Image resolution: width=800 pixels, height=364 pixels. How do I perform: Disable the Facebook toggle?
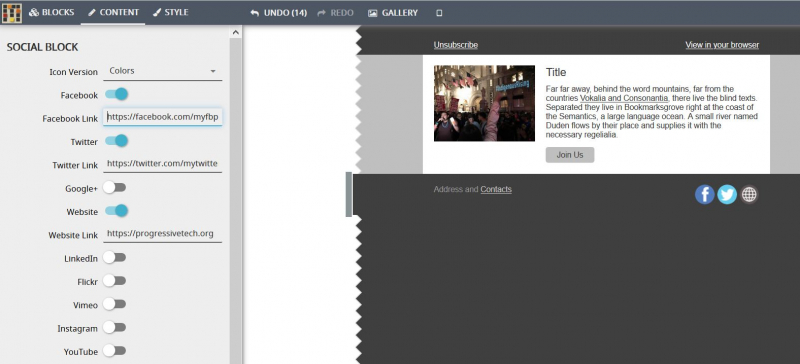(116, 94)
